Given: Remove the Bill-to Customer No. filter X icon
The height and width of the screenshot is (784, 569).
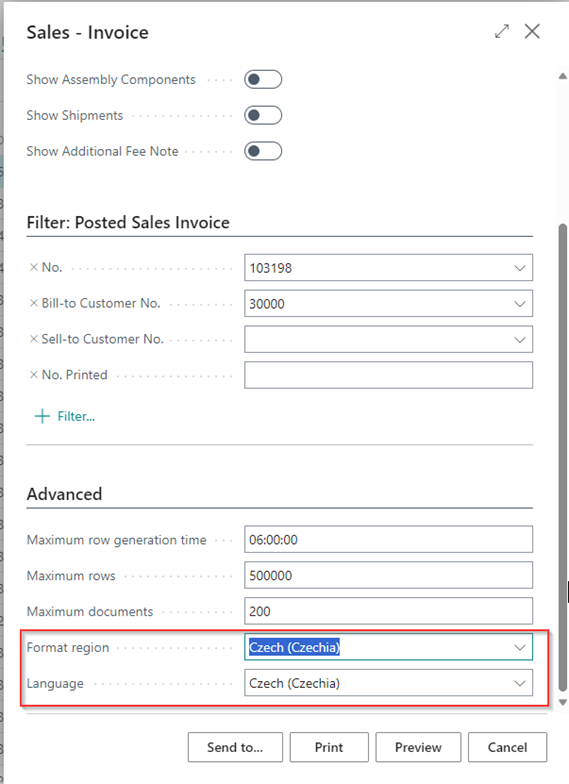Looking at the screenshot, I should [34, 303].
